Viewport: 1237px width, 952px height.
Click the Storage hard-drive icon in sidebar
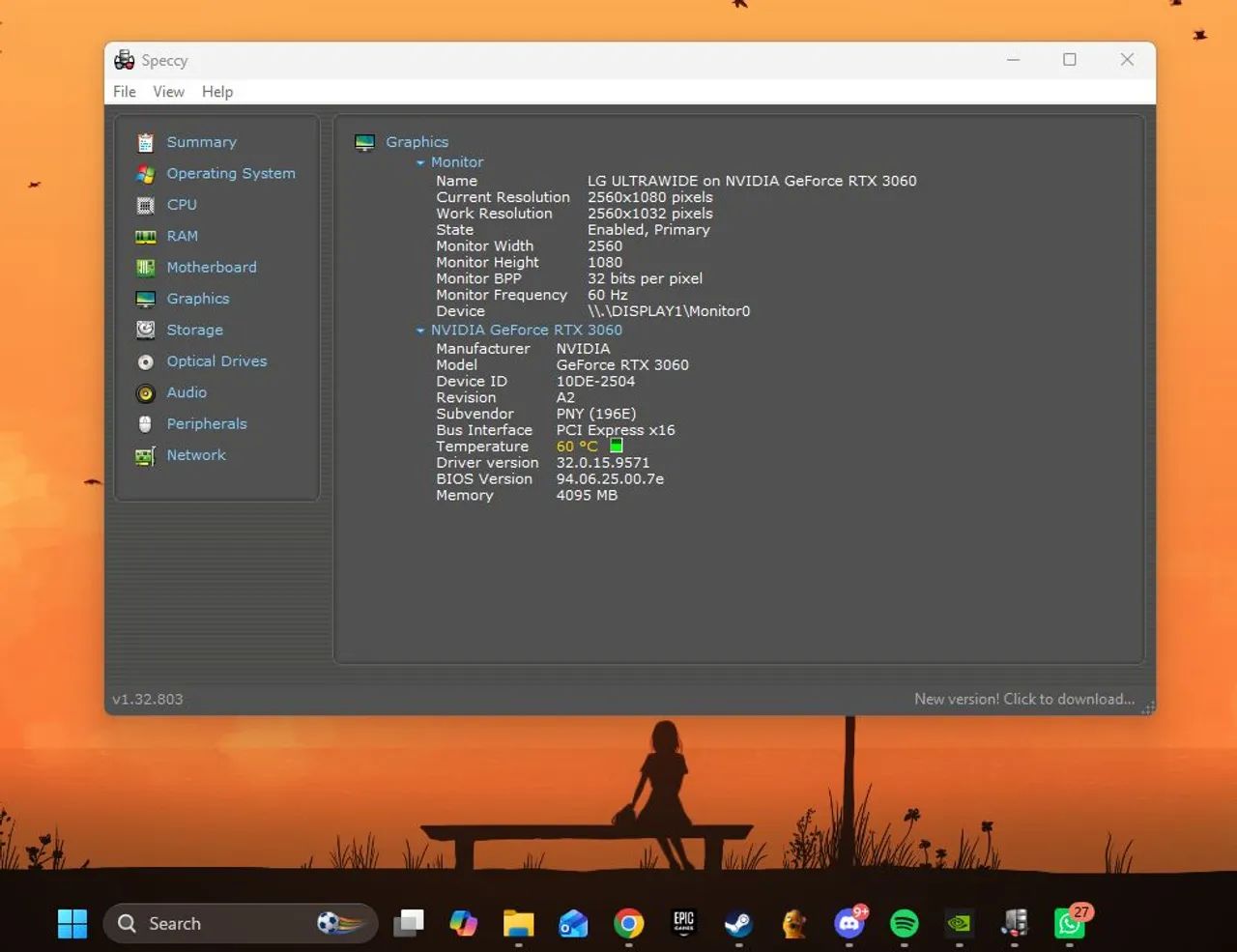click(145, 330)
